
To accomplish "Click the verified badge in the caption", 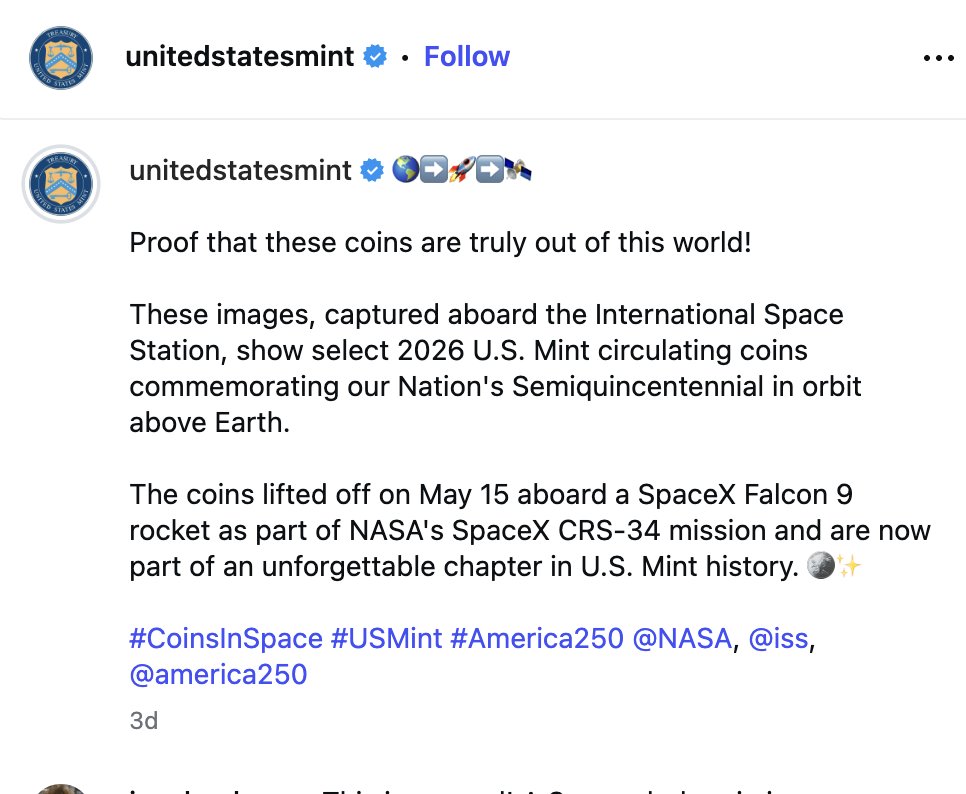I will 371,170.
